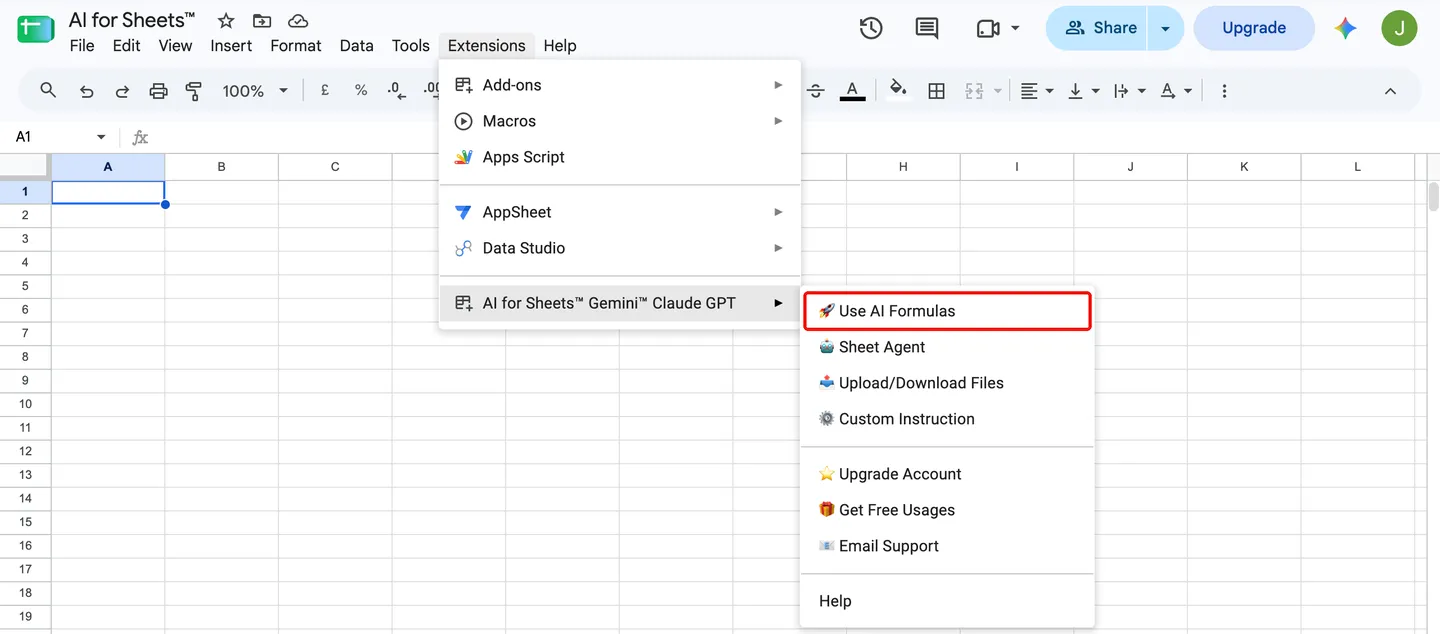The height and width of the screenshot is (634, 1440).
Task: Expand the AppSheet submenu
Action: point(620,212)
